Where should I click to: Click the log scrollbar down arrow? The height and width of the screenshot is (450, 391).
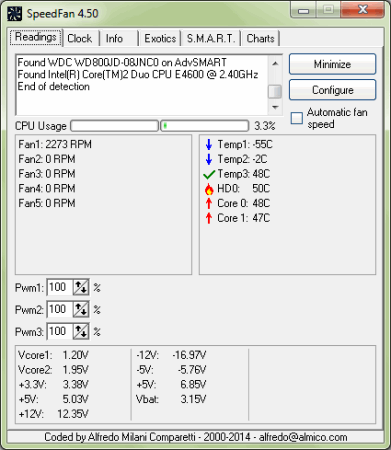pos(275,107)
